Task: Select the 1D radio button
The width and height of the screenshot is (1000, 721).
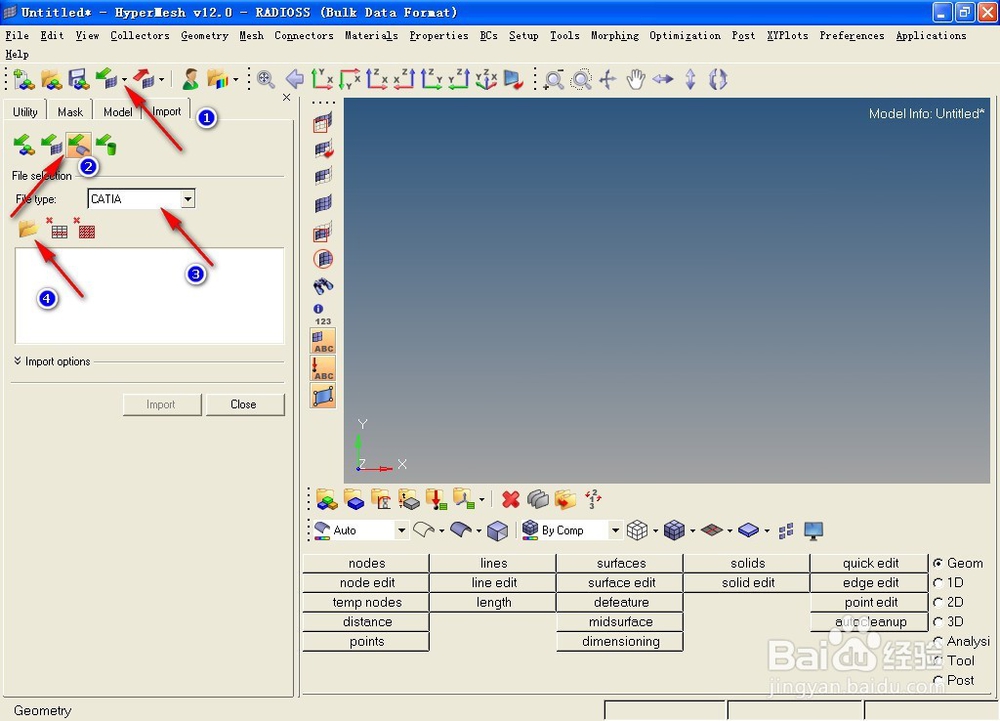Action: coord(938,583)
